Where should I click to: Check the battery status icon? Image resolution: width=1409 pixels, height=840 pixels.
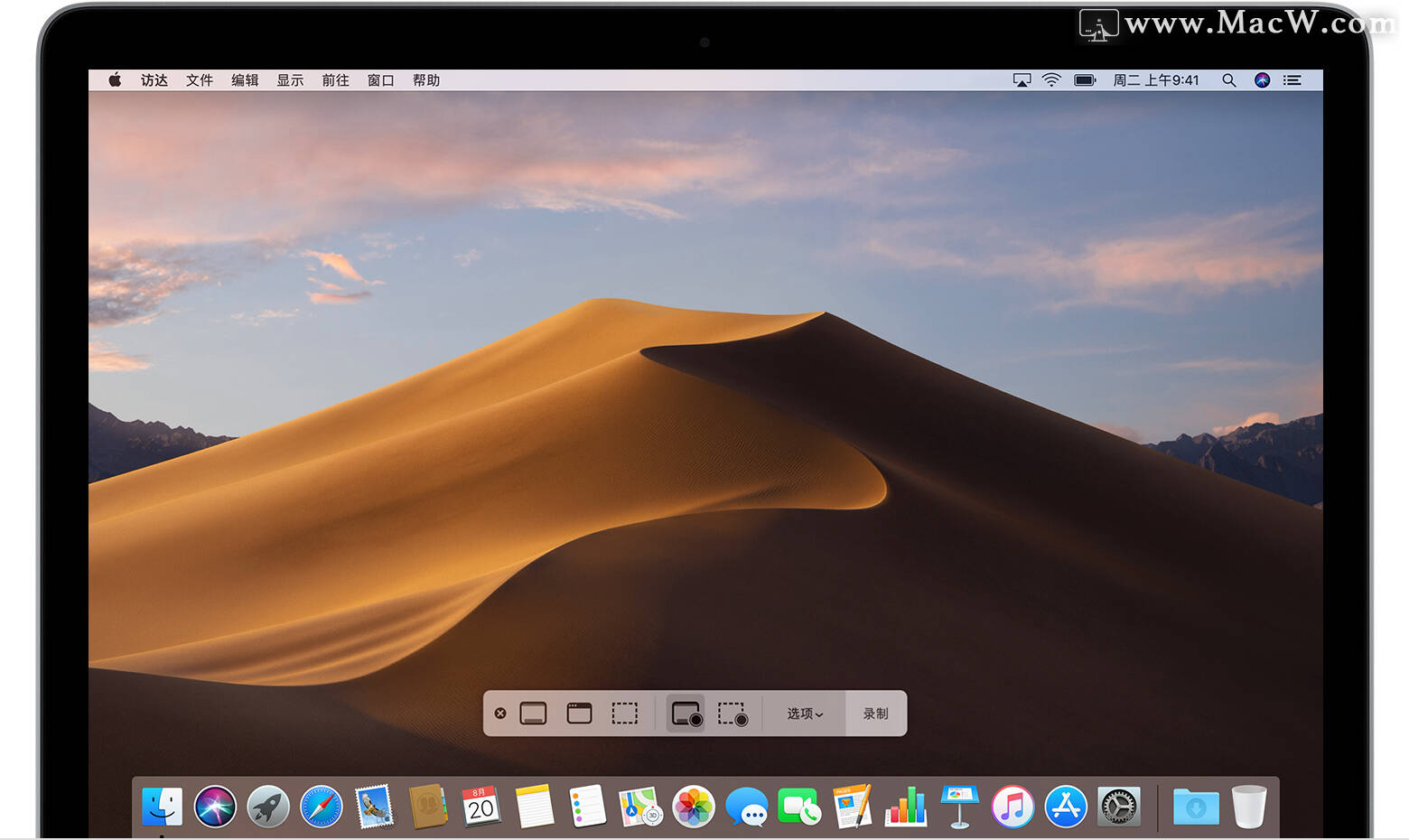click(1085, 80)
